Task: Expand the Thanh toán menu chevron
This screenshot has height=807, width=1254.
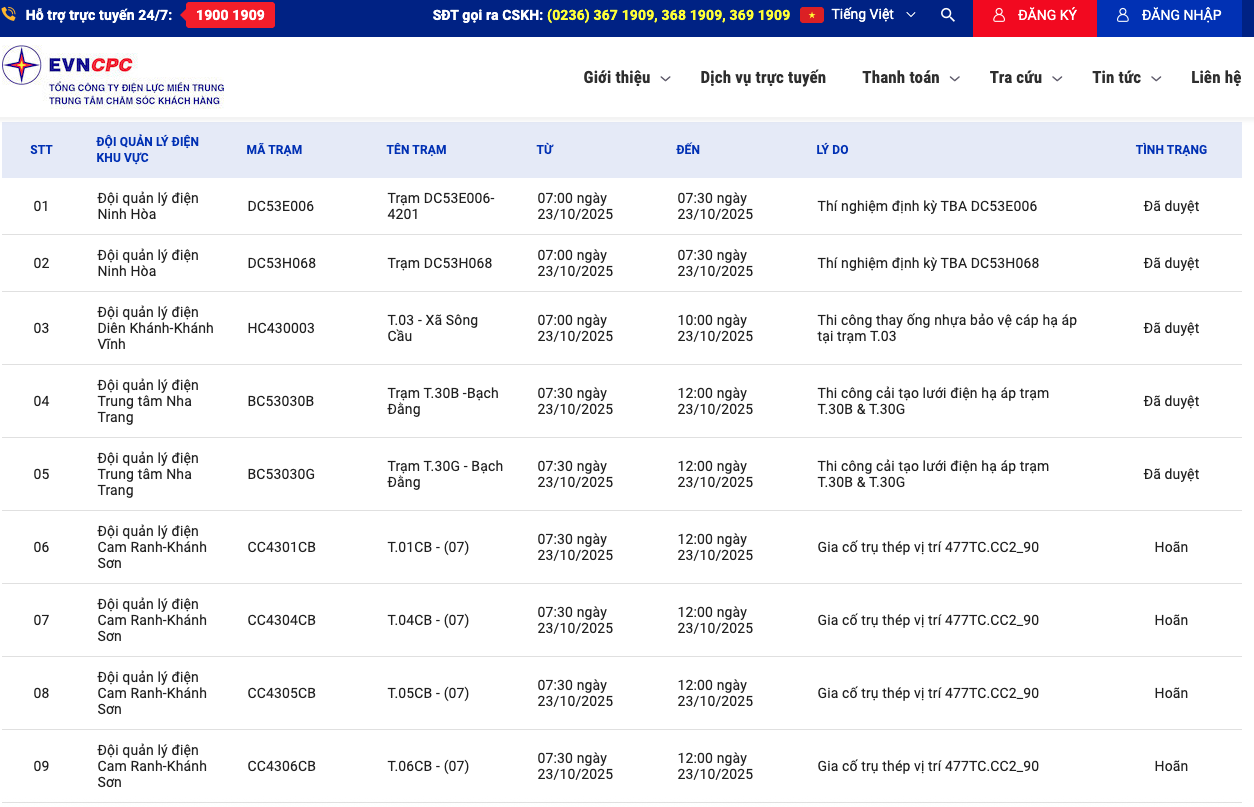Action: 954,79
